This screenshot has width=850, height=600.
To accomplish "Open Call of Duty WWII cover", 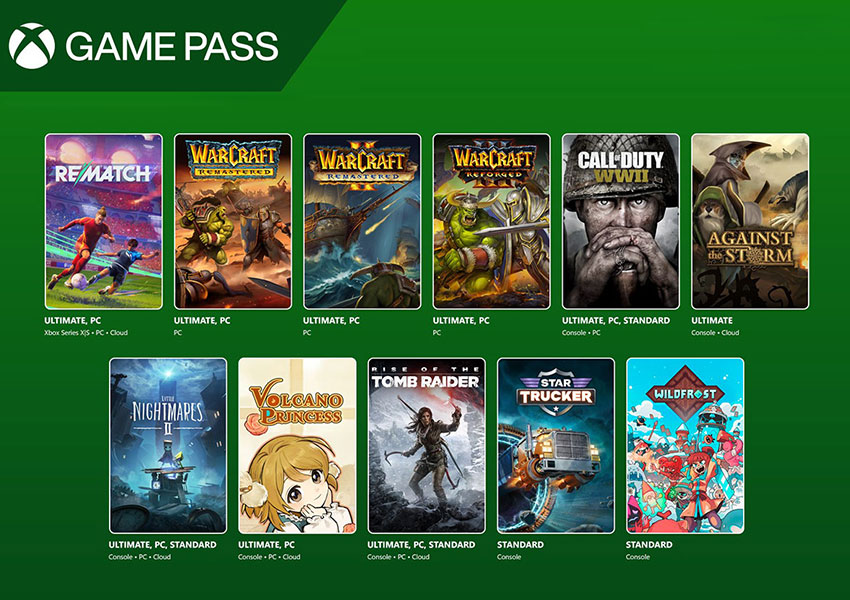I will click(621, 222).
